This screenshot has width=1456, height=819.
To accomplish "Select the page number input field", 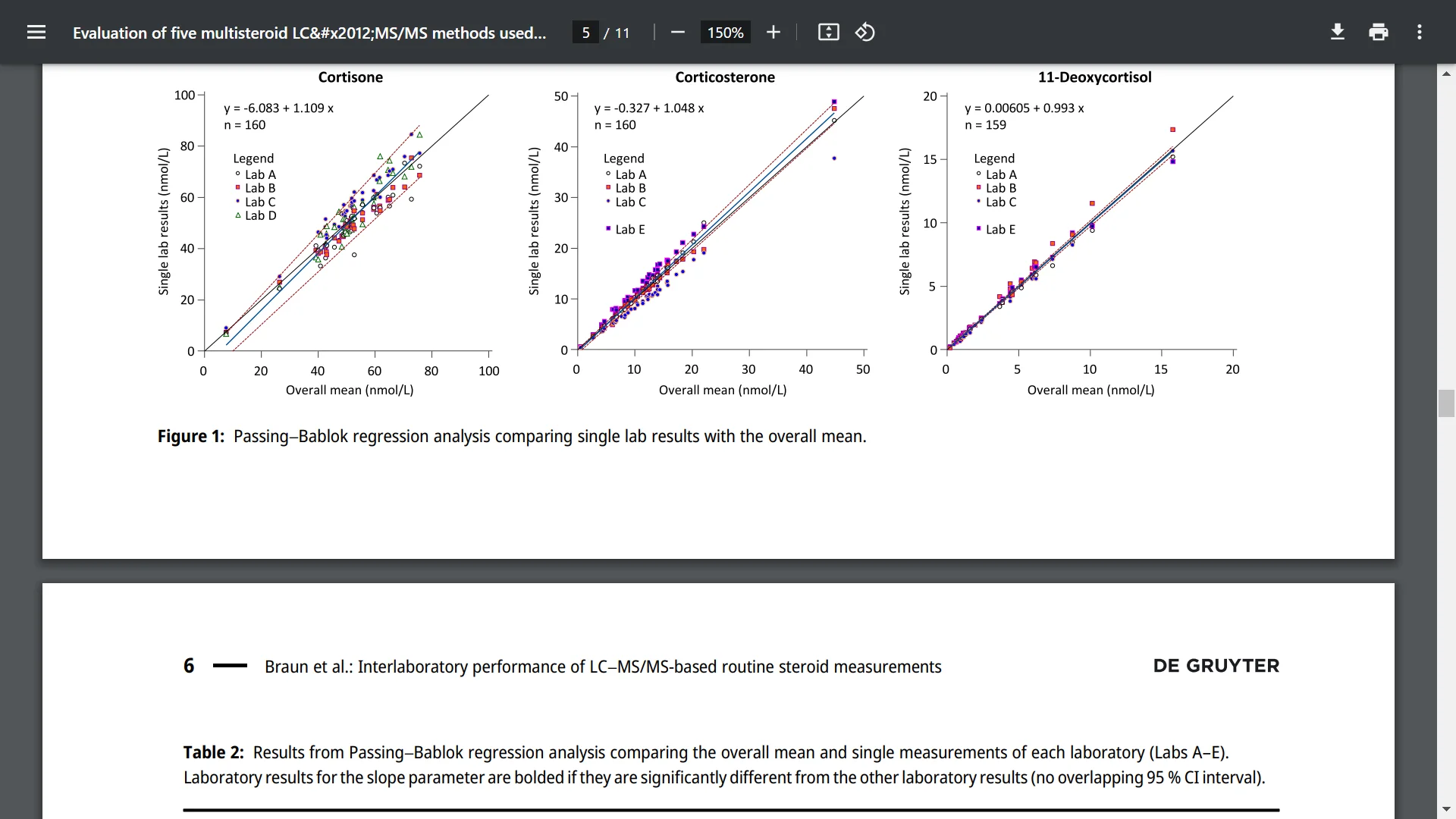I will [585, 33].
